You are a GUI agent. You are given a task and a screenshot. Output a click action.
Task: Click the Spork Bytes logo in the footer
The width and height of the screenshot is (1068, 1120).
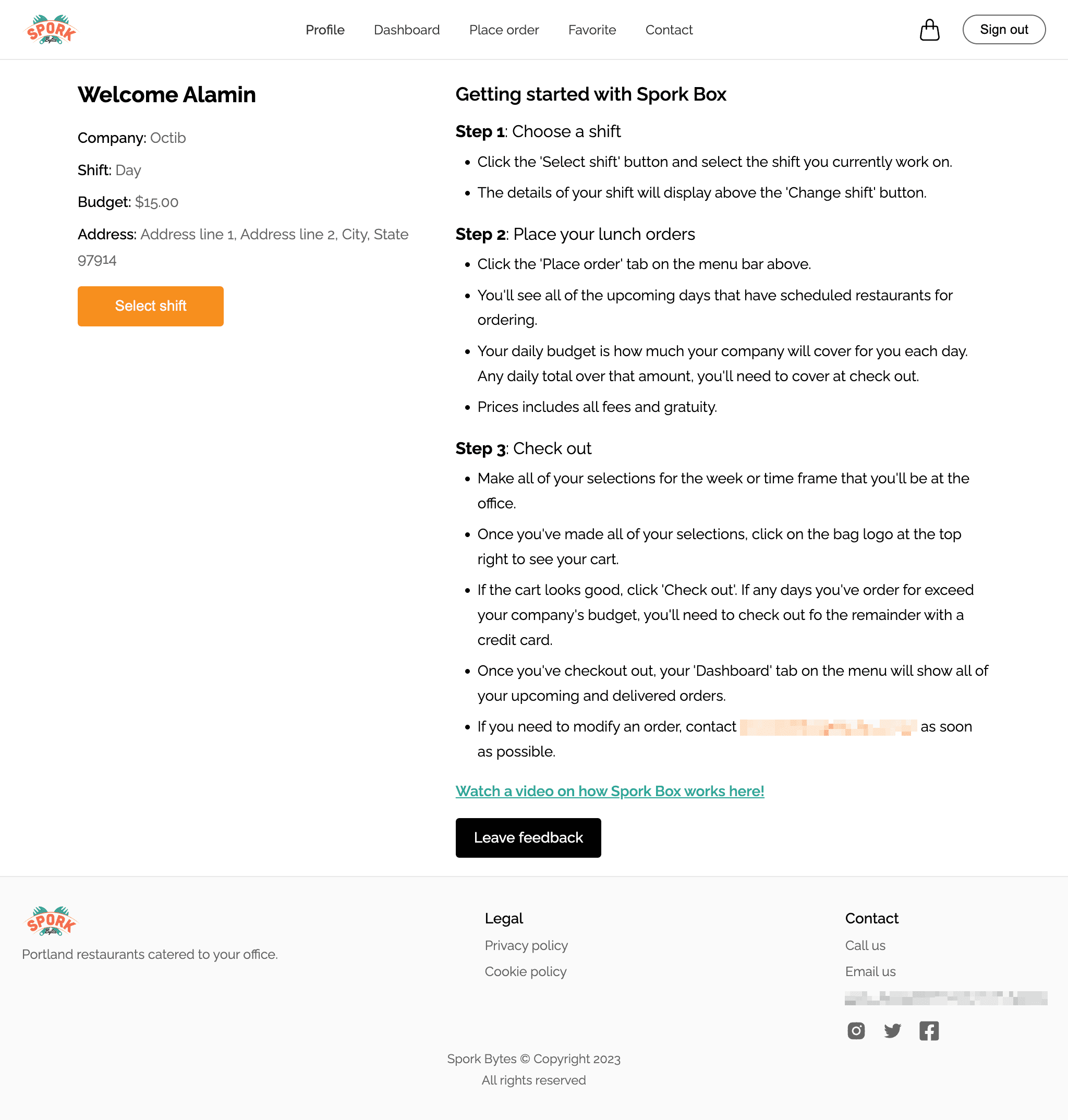51,920
